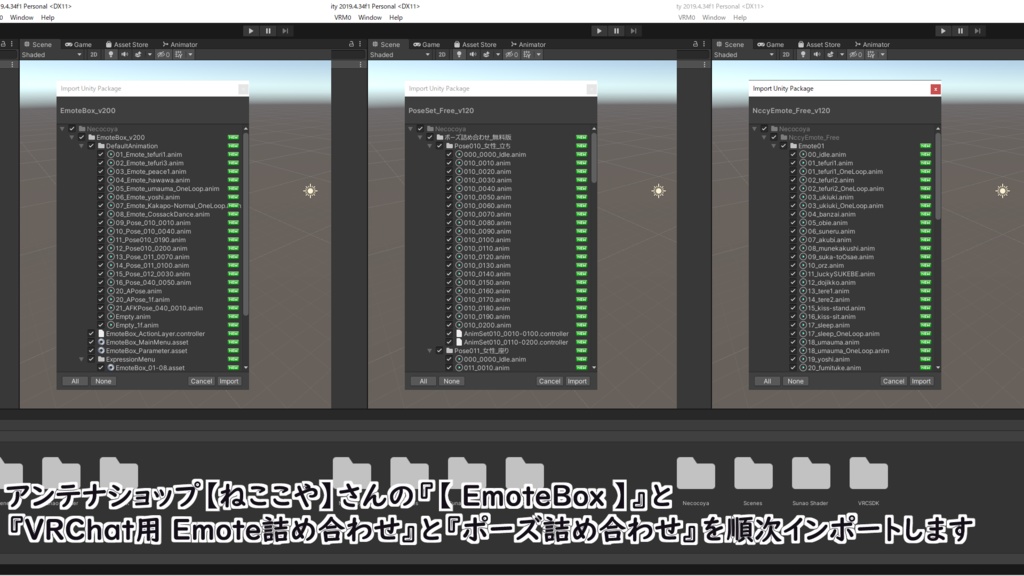
Task: Enable 2D view mode in Scene toolbar
Action: (x=94, y=55)
